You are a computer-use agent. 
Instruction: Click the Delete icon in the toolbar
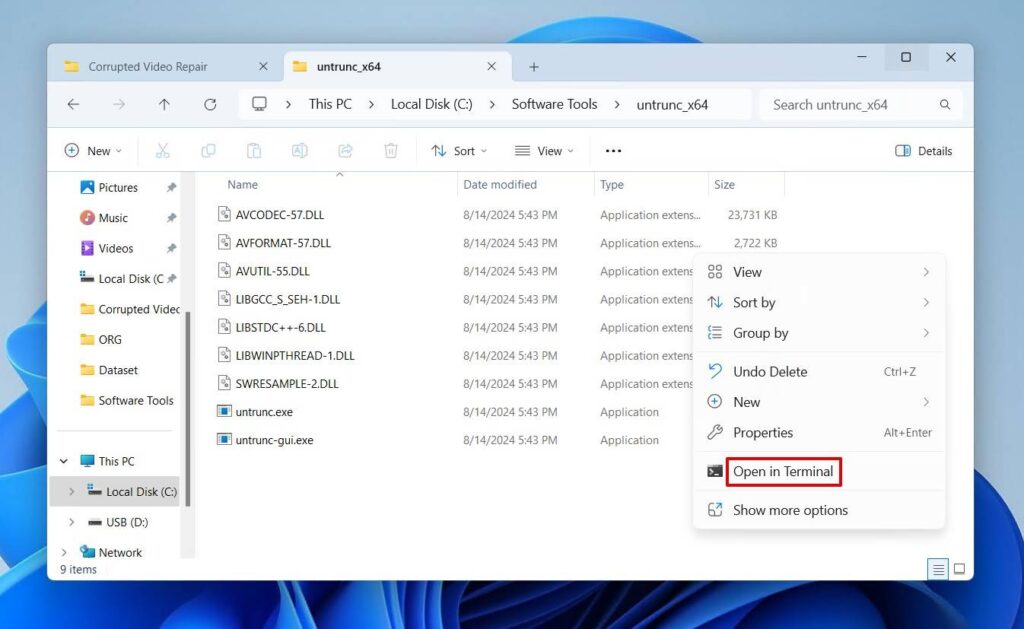point(390,150)
